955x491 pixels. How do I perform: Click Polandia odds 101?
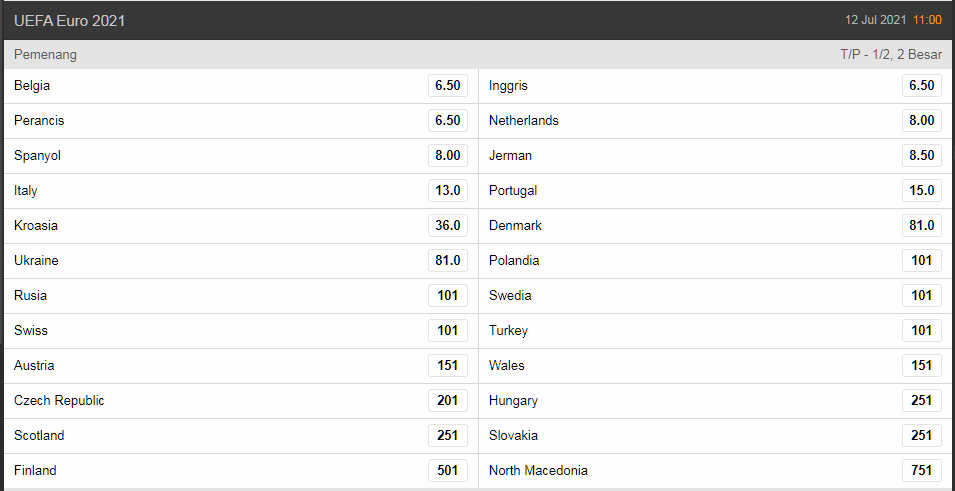click(921, 261)
